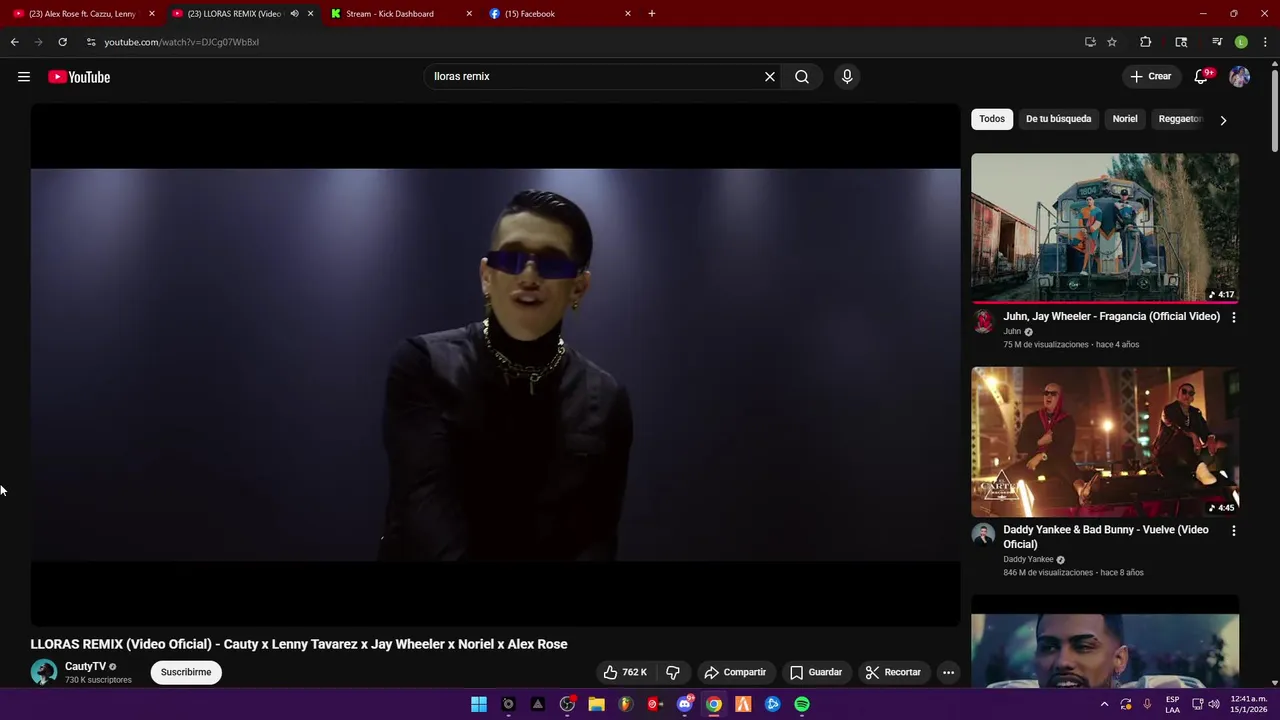Open 'Juhn, Jay Wheeler - Fragancia' title
1280x720 pixels.
pyautogui.click(x=1111, y=316)
